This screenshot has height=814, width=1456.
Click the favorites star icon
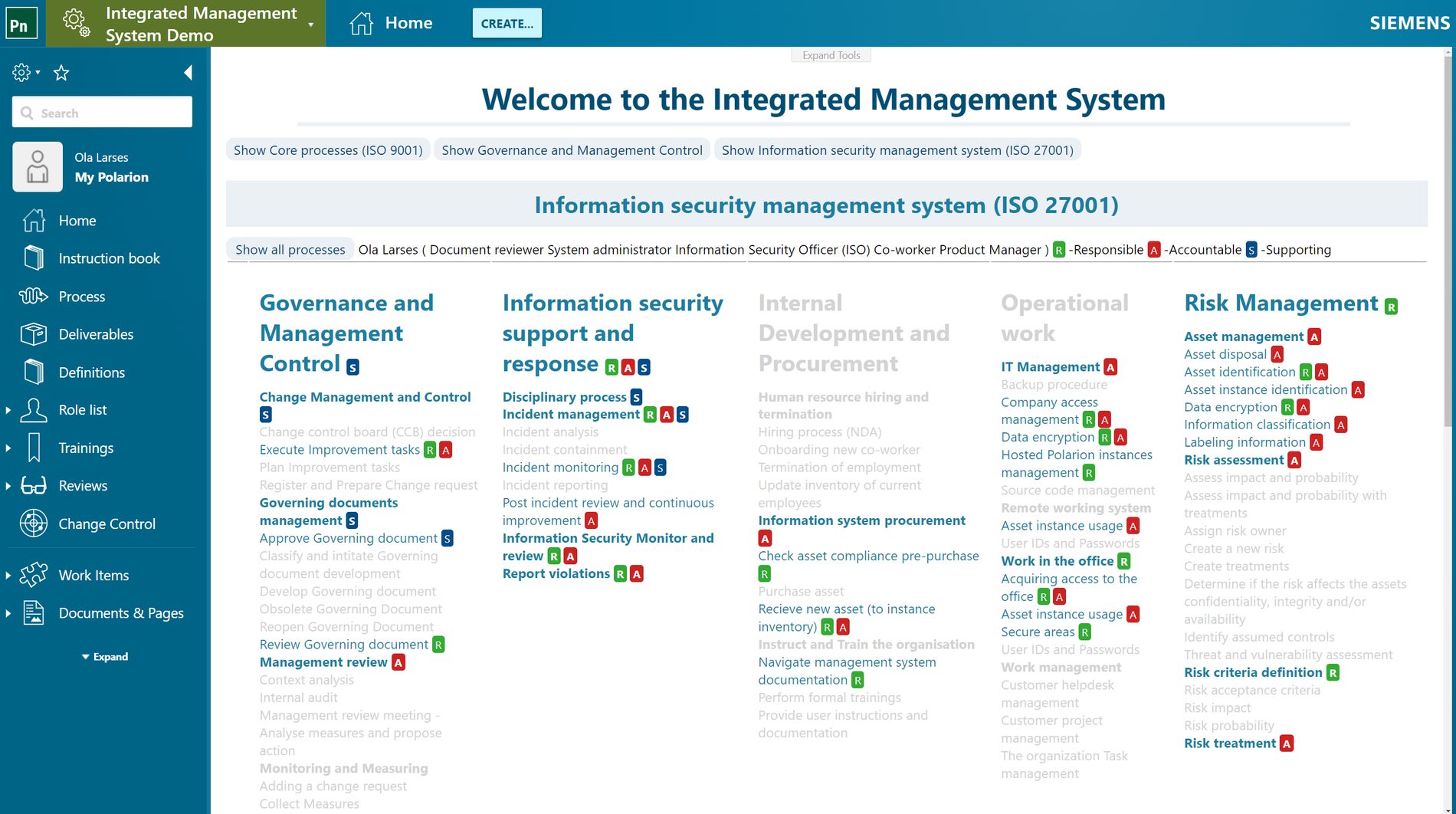[x=61, y=73]
